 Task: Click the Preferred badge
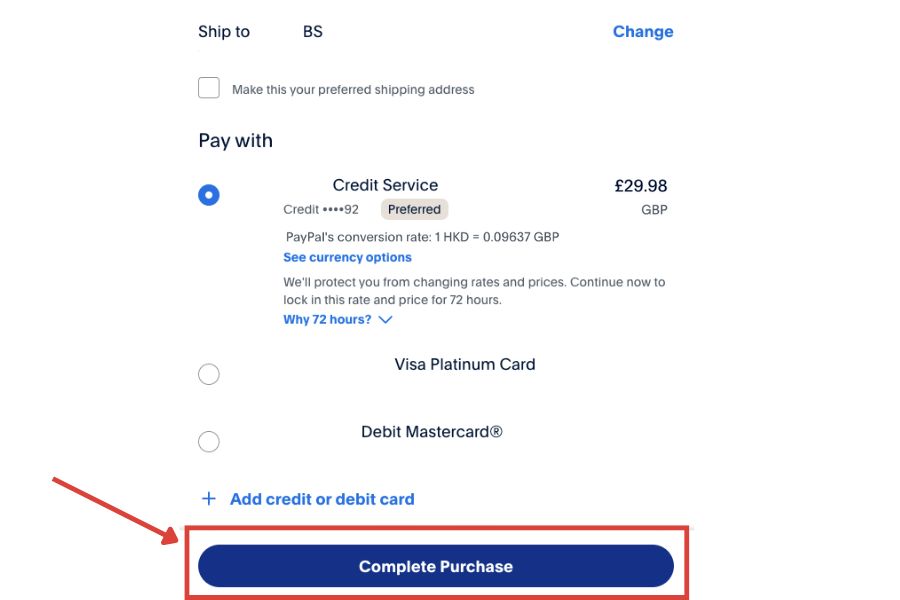point(414,209)
